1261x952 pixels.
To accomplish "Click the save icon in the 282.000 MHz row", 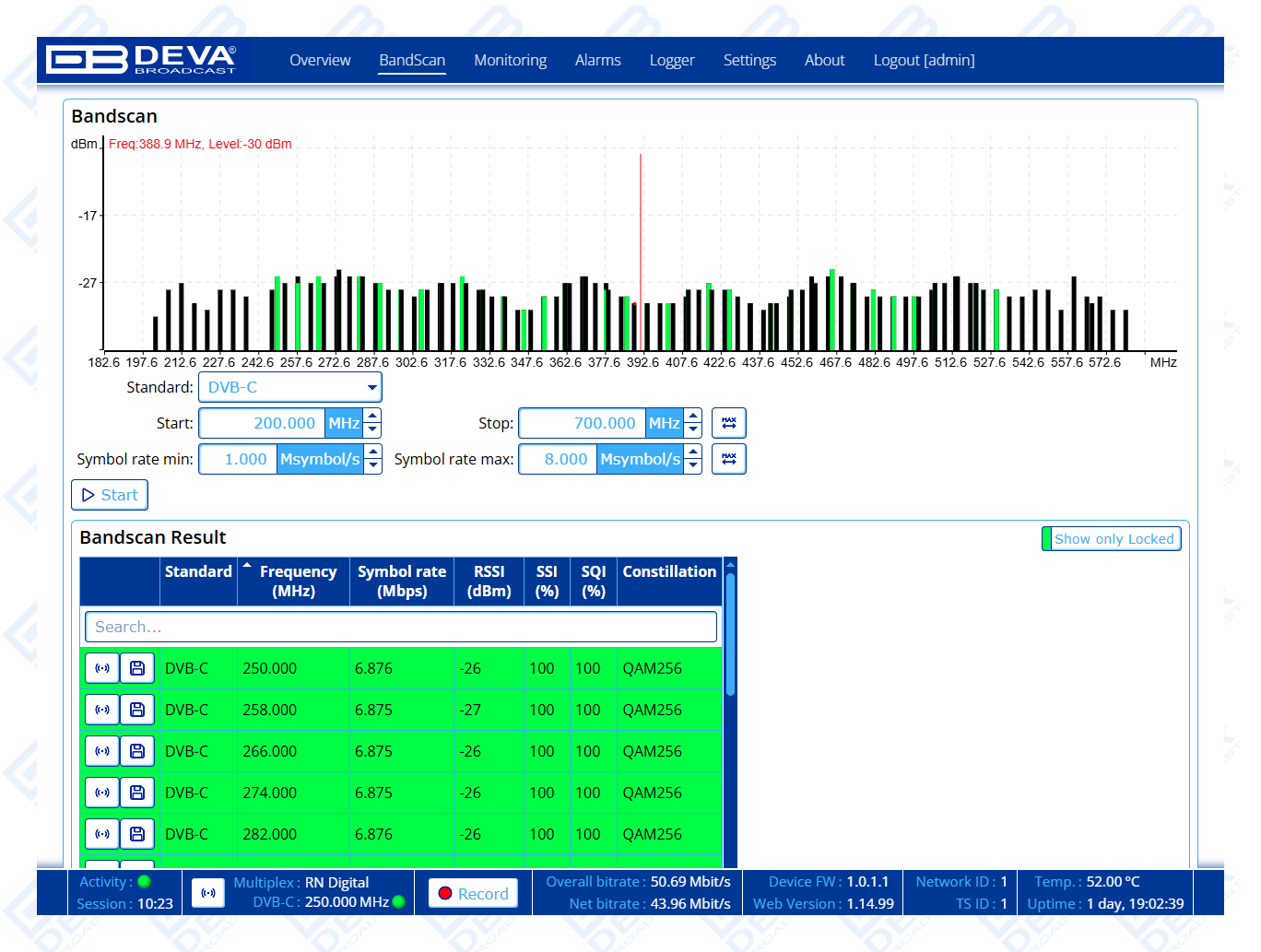I will click(x=137, y=834).
